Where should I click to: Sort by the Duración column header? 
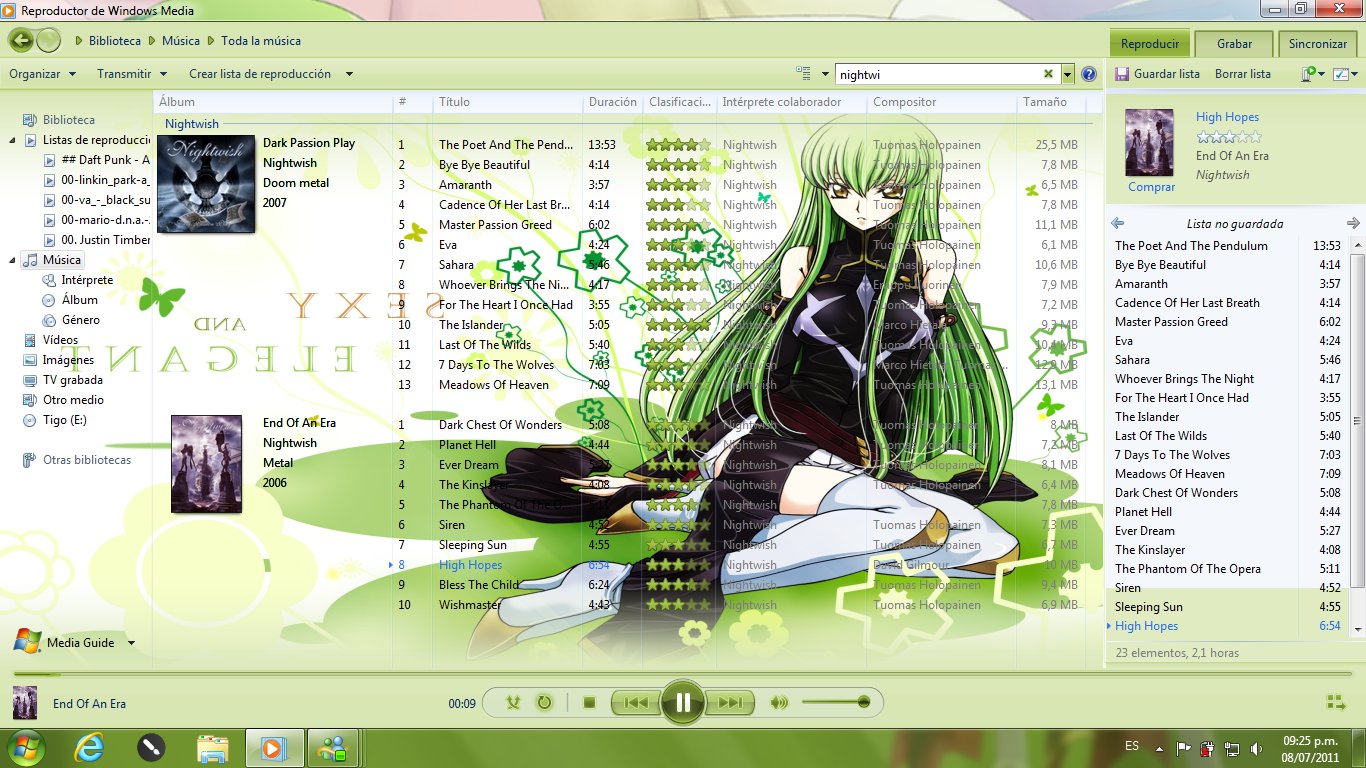click(x=612, y=102)
